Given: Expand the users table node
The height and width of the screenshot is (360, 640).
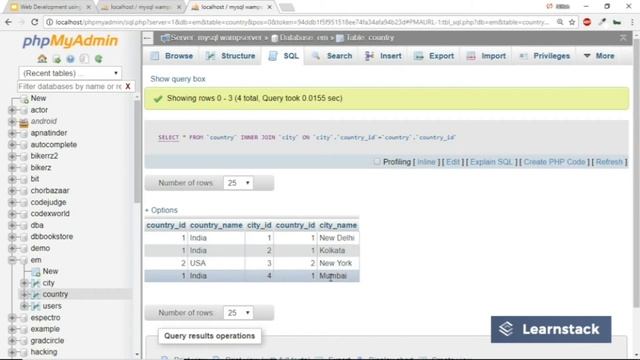Looking at the screenshot, I should pyautogui.click(x=24, y=306).
